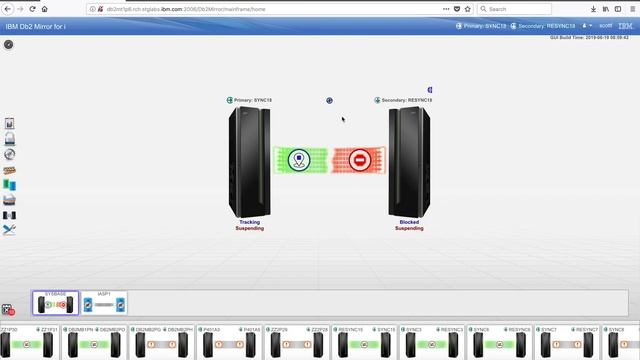Click the red blocked stop icon

pyautogui.click(x=360, y=160)
